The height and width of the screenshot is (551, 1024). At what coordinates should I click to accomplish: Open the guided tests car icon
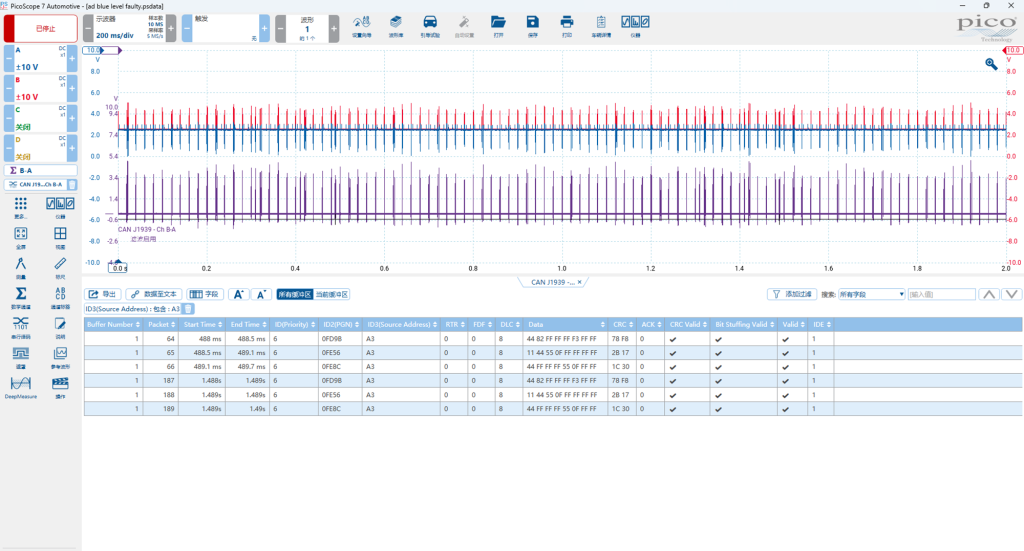point(430,25)
